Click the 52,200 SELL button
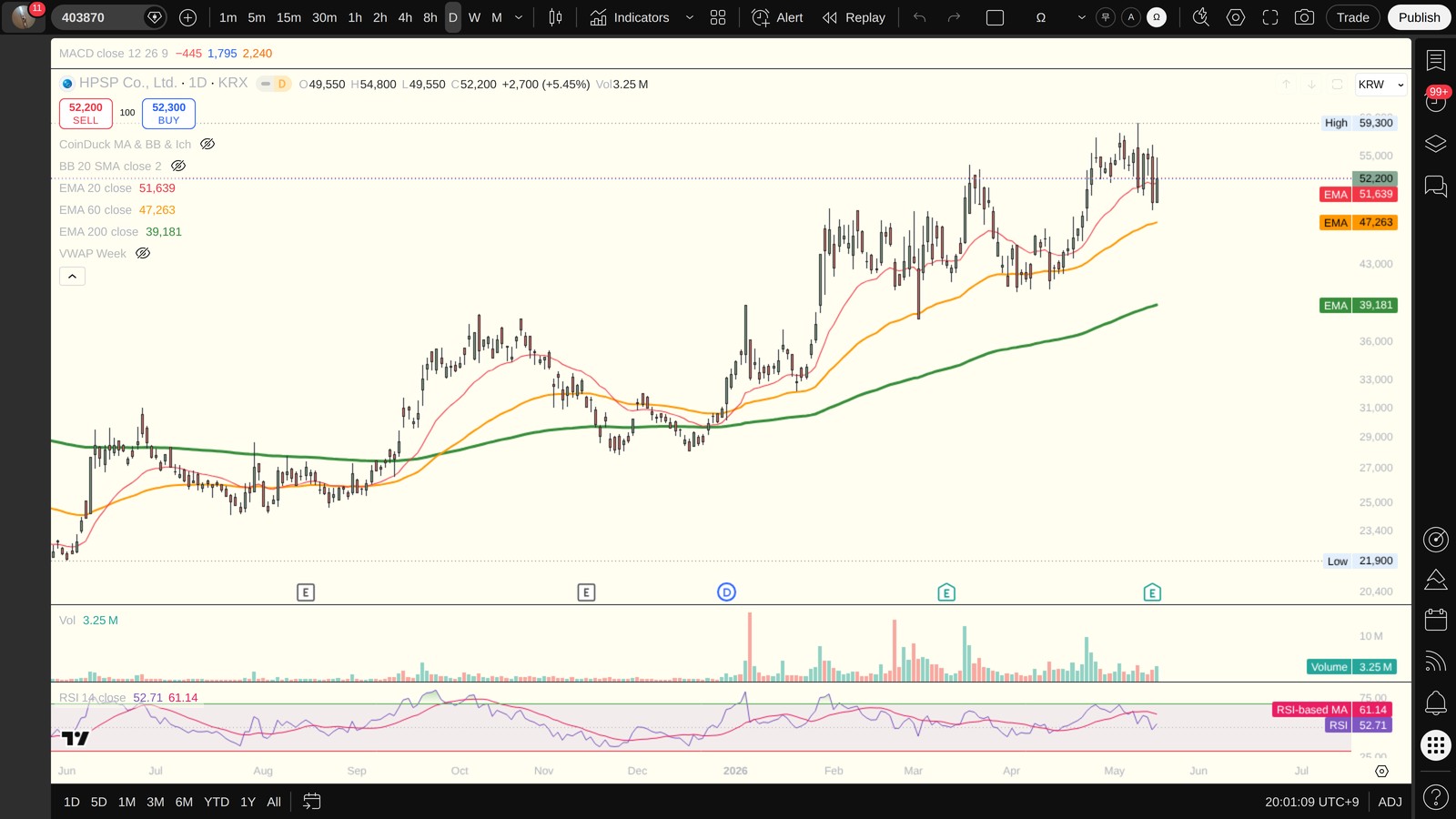This screenshot has width=1456, height=819. (x=86, y=114)
